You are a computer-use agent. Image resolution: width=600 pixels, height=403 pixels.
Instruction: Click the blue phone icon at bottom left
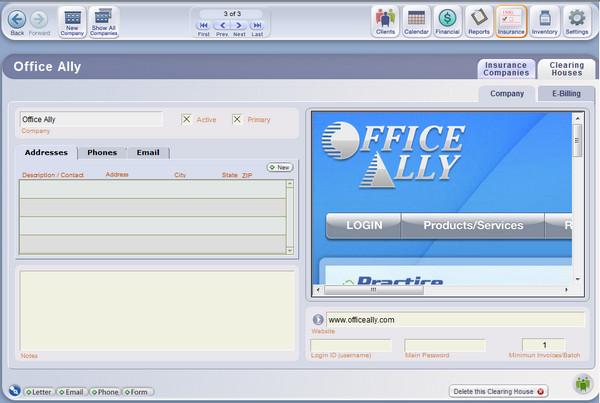pyautogui.click(x=15, y=390)
